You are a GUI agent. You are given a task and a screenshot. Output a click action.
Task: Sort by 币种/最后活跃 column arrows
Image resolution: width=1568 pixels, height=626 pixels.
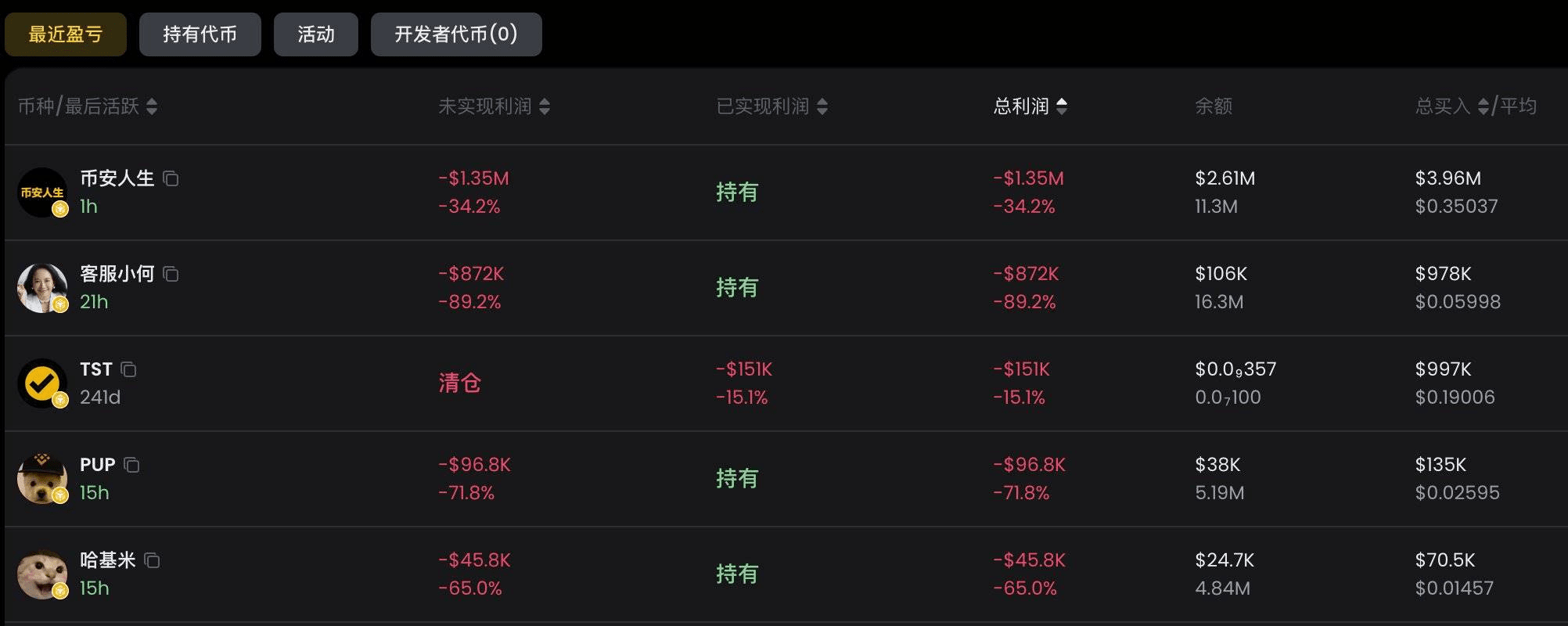tap(152, 106)
